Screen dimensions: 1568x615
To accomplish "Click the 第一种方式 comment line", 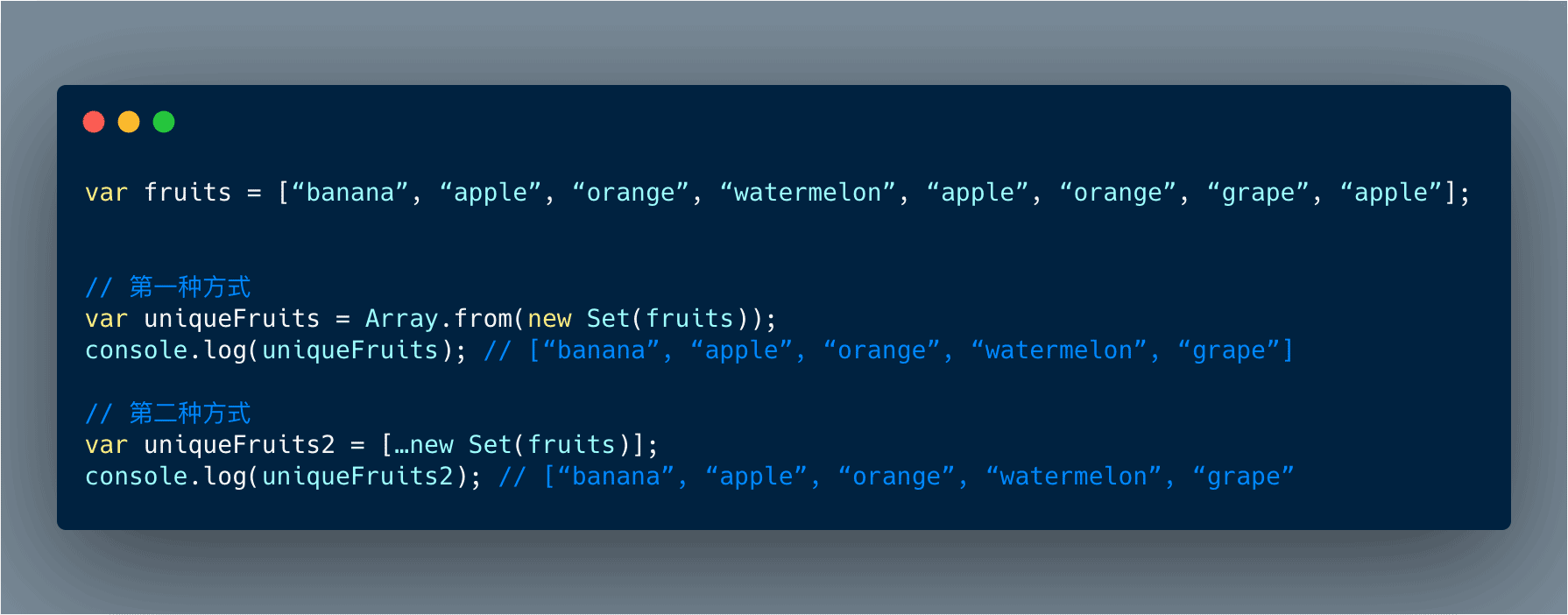I will 168,286.
